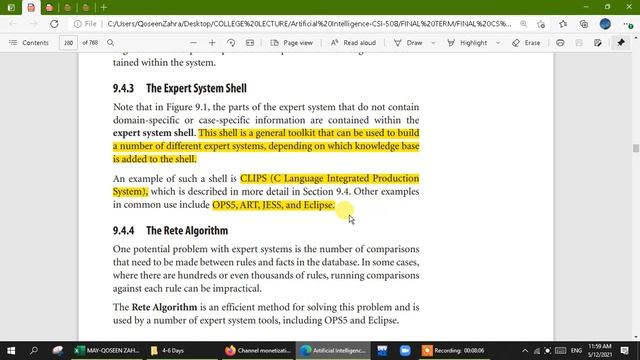Click scrollbar down arrow

(x=636, y=337)
